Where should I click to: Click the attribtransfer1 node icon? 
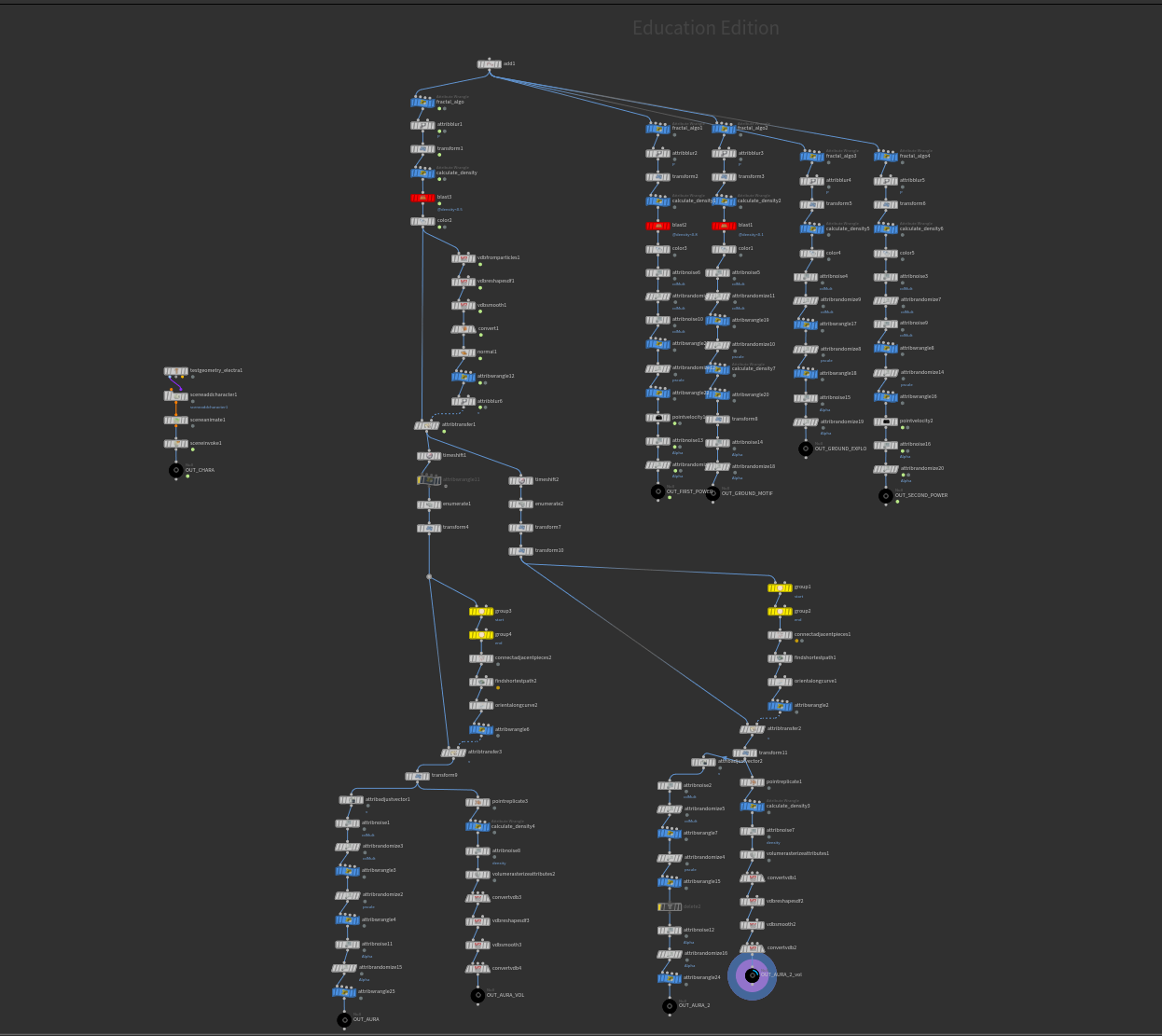pyautogui.click(x=427, y=425)
